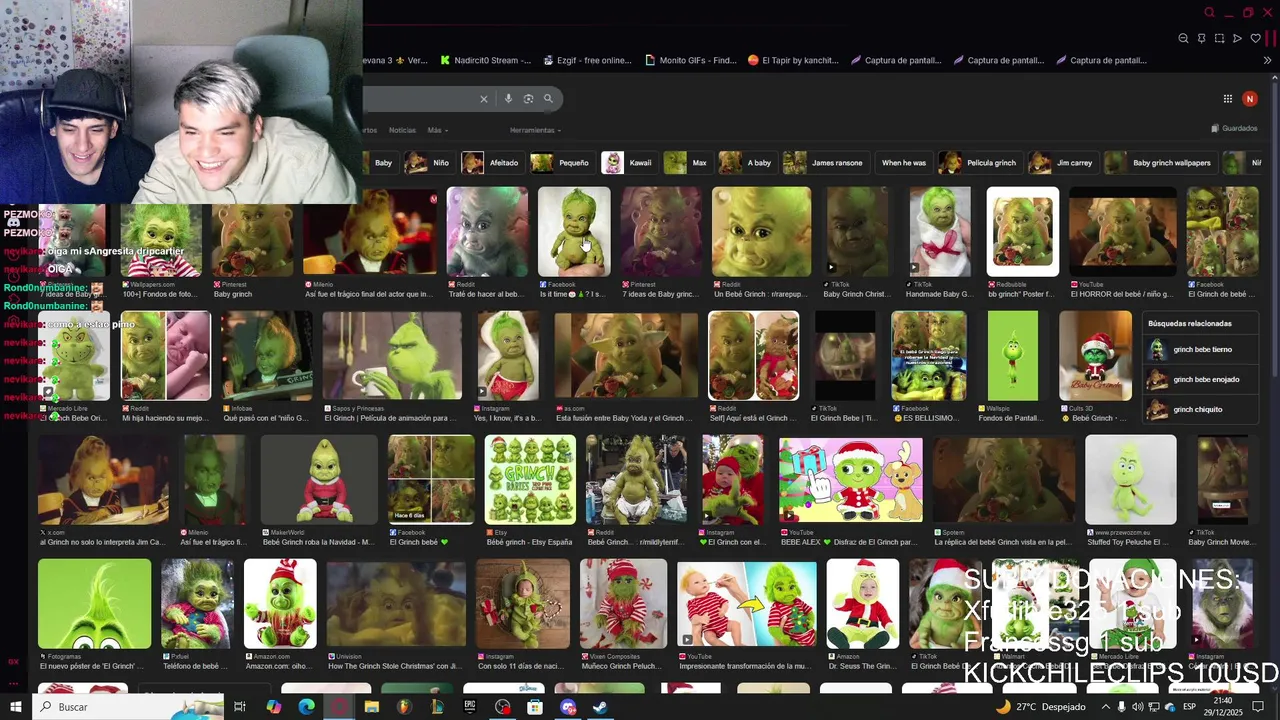
Task: Open the 'How The Grinch Stole Christmas' Univision image
Action: click(x=396, y=604)
